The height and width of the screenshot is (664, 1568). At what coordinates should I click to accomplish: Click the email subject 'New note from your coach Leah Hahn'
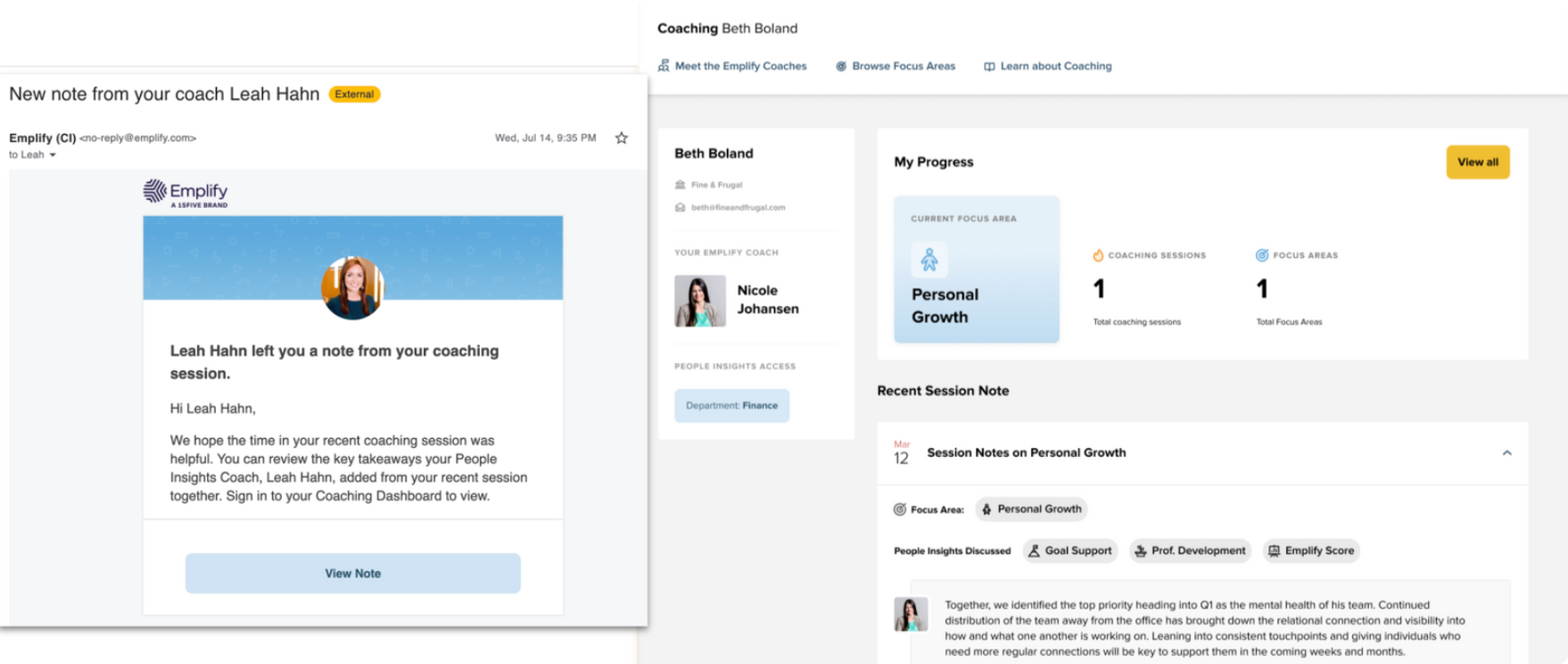click(164, 94)
